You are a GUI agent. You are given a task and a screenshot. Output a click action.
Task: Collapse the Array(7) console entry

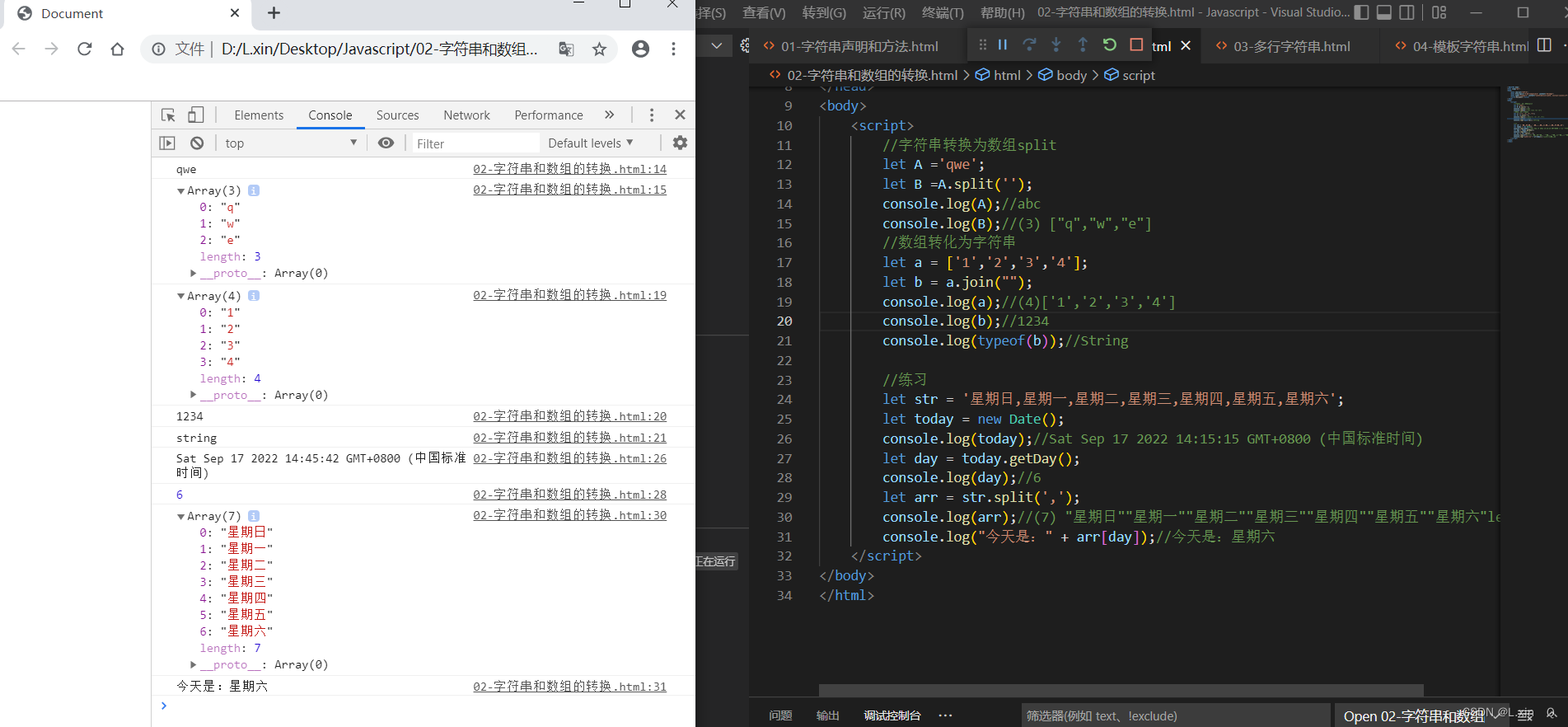(181, 516)
